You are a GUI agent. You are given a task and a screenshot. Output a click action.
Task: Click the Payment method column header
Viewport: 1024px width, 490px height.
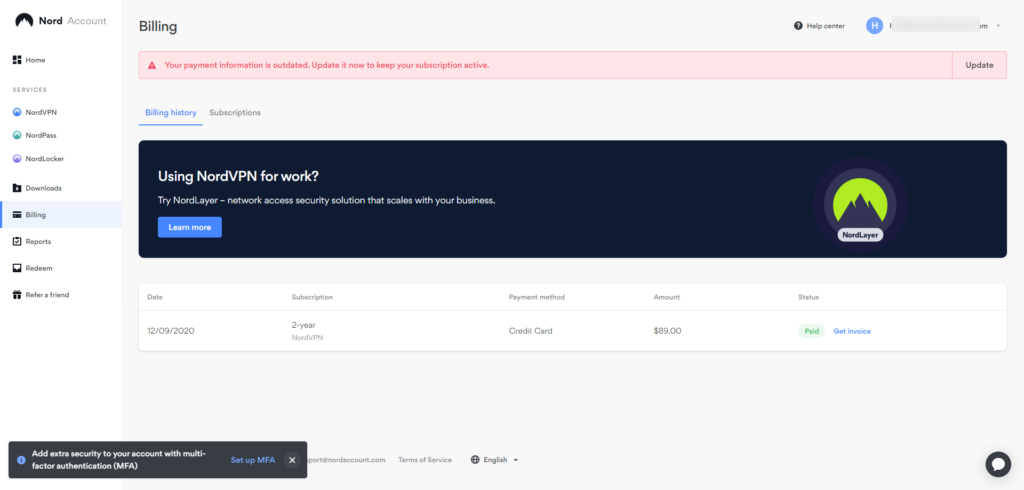coord(536,297)
